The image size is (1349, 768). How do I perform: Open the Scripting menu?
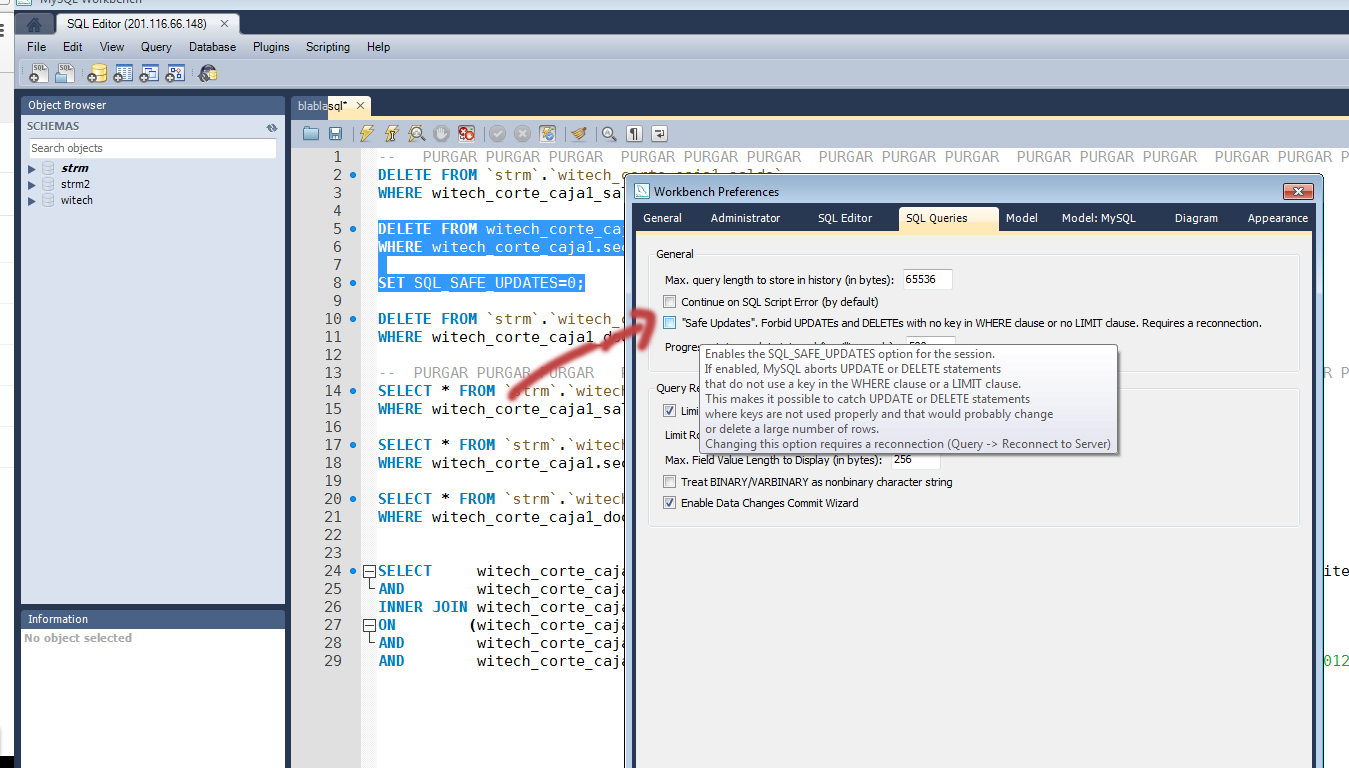(x=328, y=47)
